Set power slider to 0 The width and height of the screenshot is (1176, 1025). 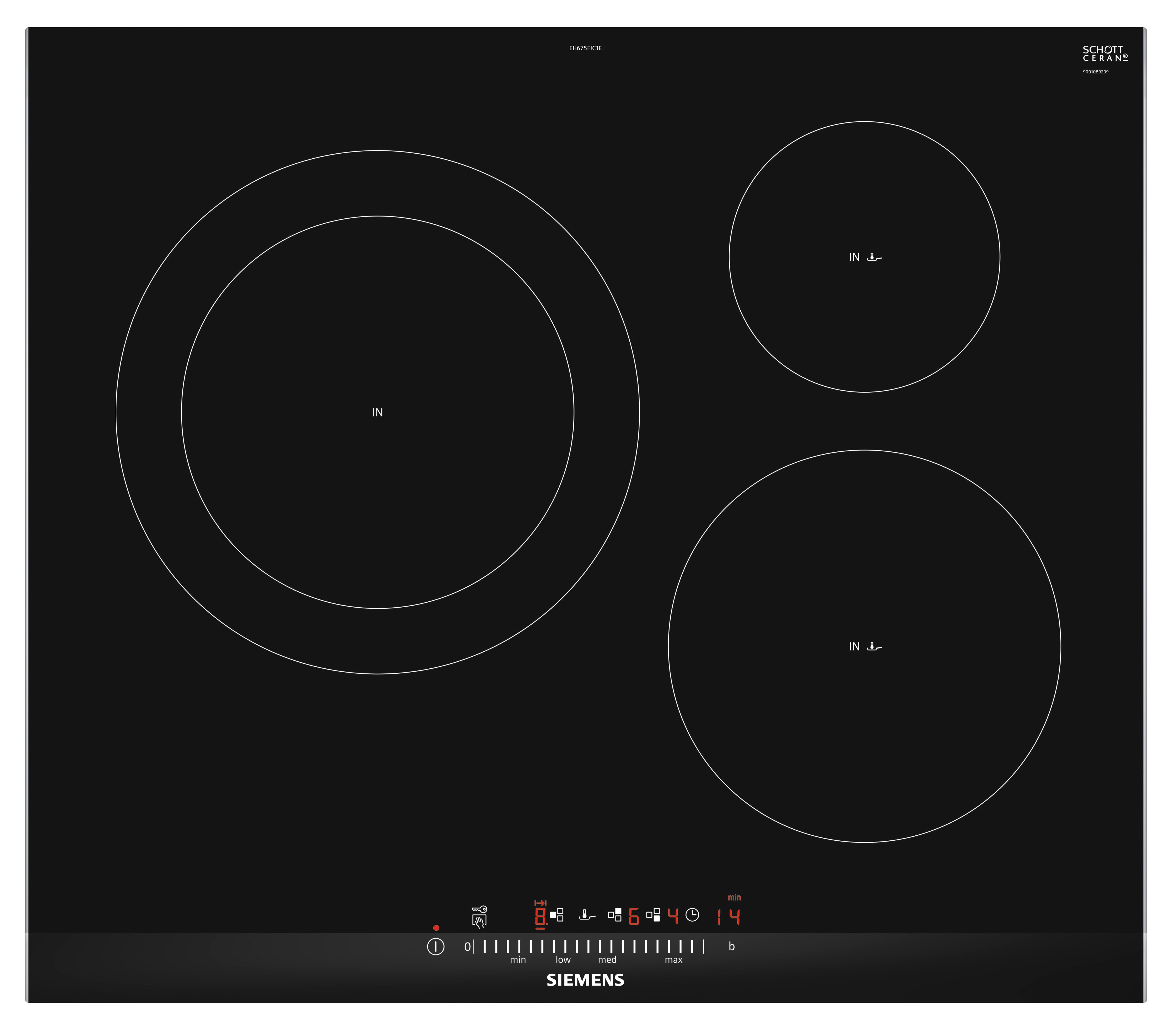[468, 947]
